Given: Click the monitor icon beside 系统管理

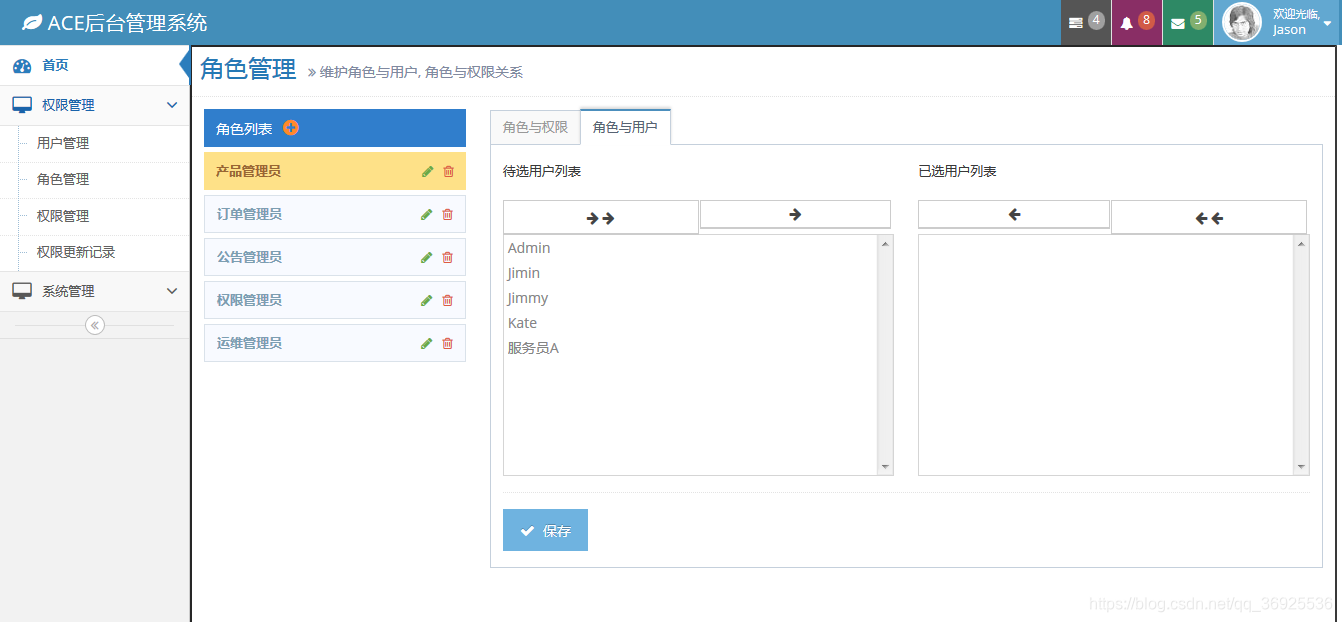Looking at the screenshot, I should click(x=22, y=291).
